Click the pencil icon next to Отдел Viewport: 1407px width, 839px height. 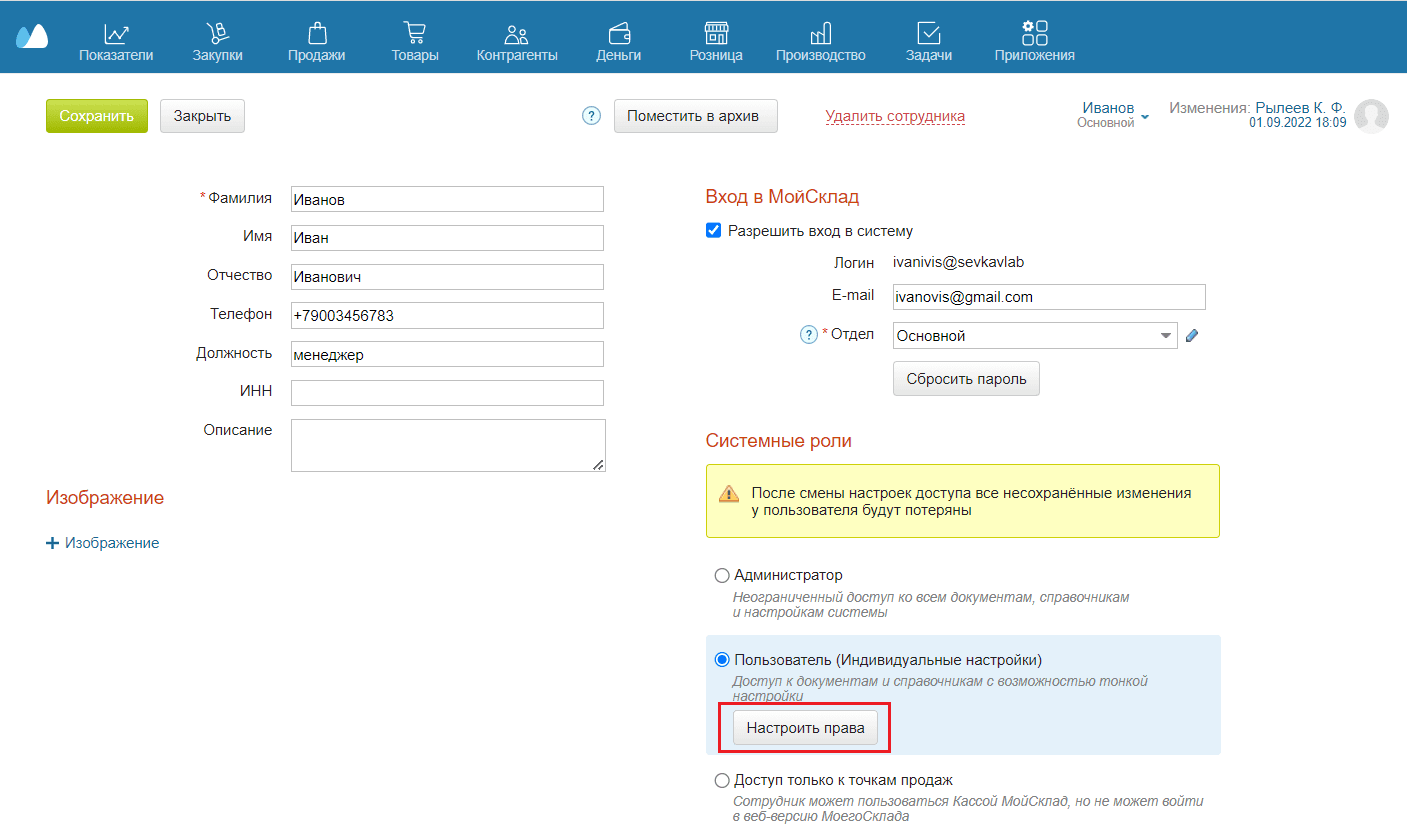click(x=1191, y=337)
